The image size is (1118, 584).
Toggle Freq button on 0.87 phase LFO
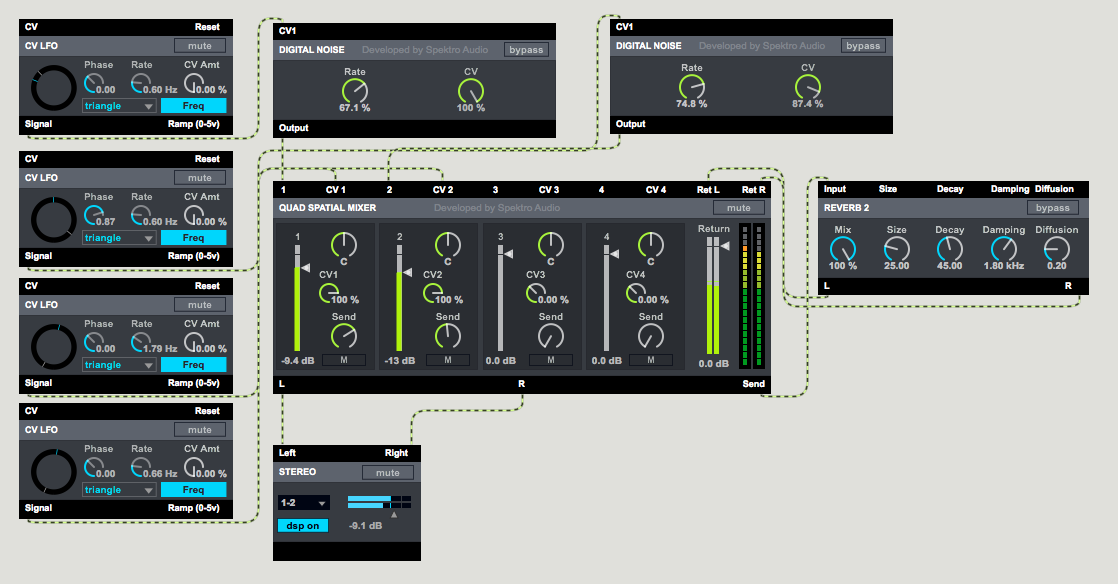(193, 237)
